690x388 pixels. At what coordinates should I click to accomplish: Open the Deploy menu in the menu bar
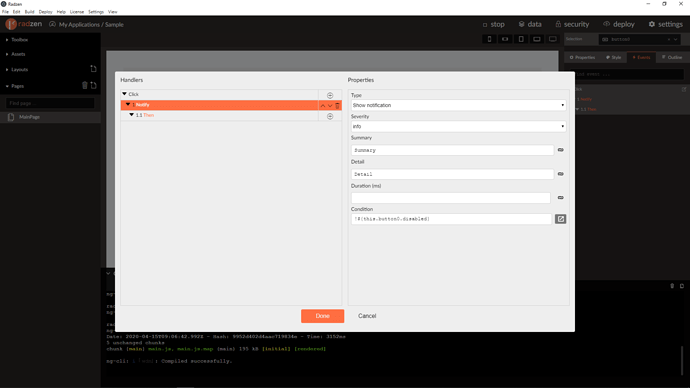45,12
